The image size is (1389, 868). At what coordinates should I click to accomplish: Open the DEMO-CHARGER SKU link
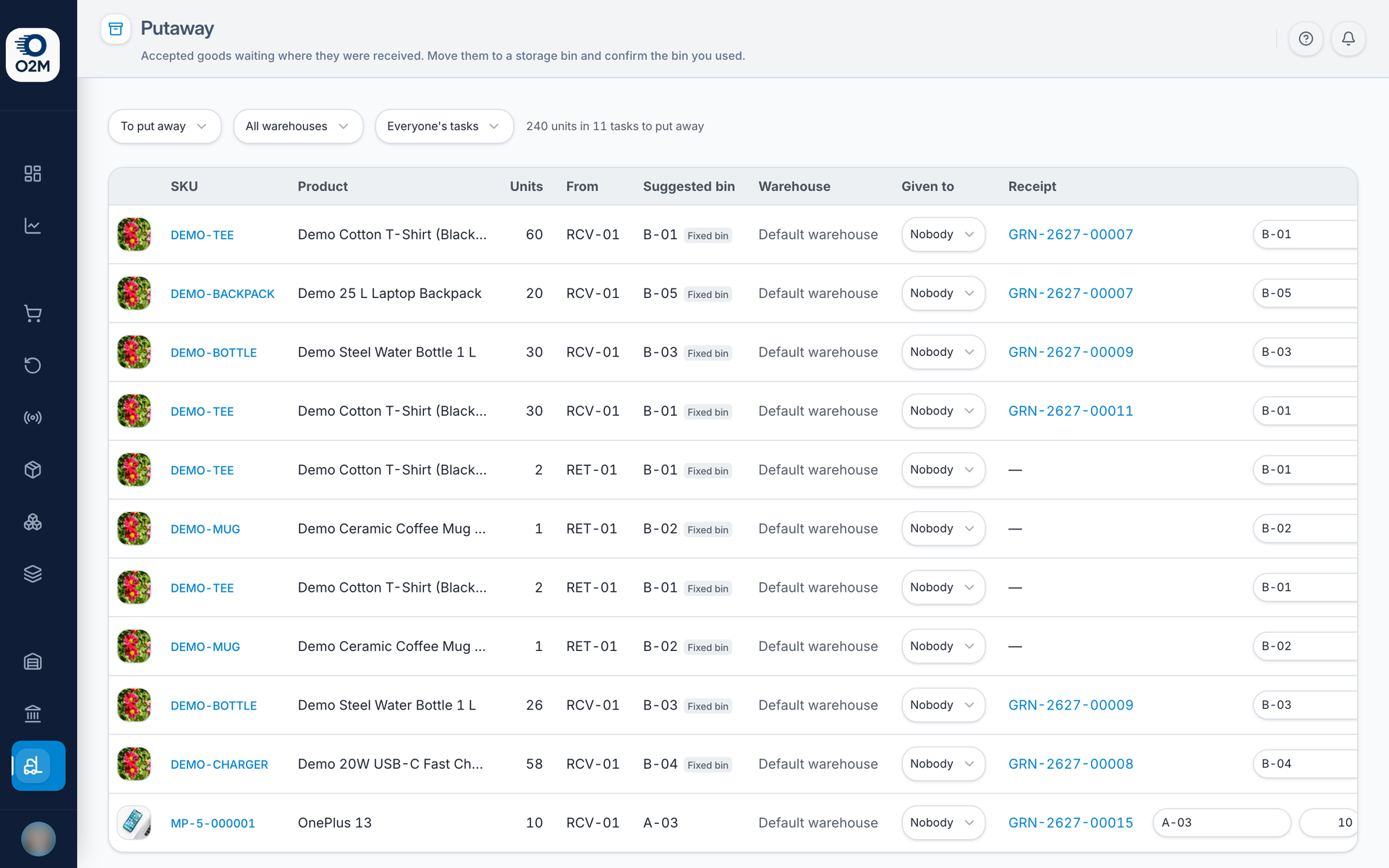(x=219, y=765)
